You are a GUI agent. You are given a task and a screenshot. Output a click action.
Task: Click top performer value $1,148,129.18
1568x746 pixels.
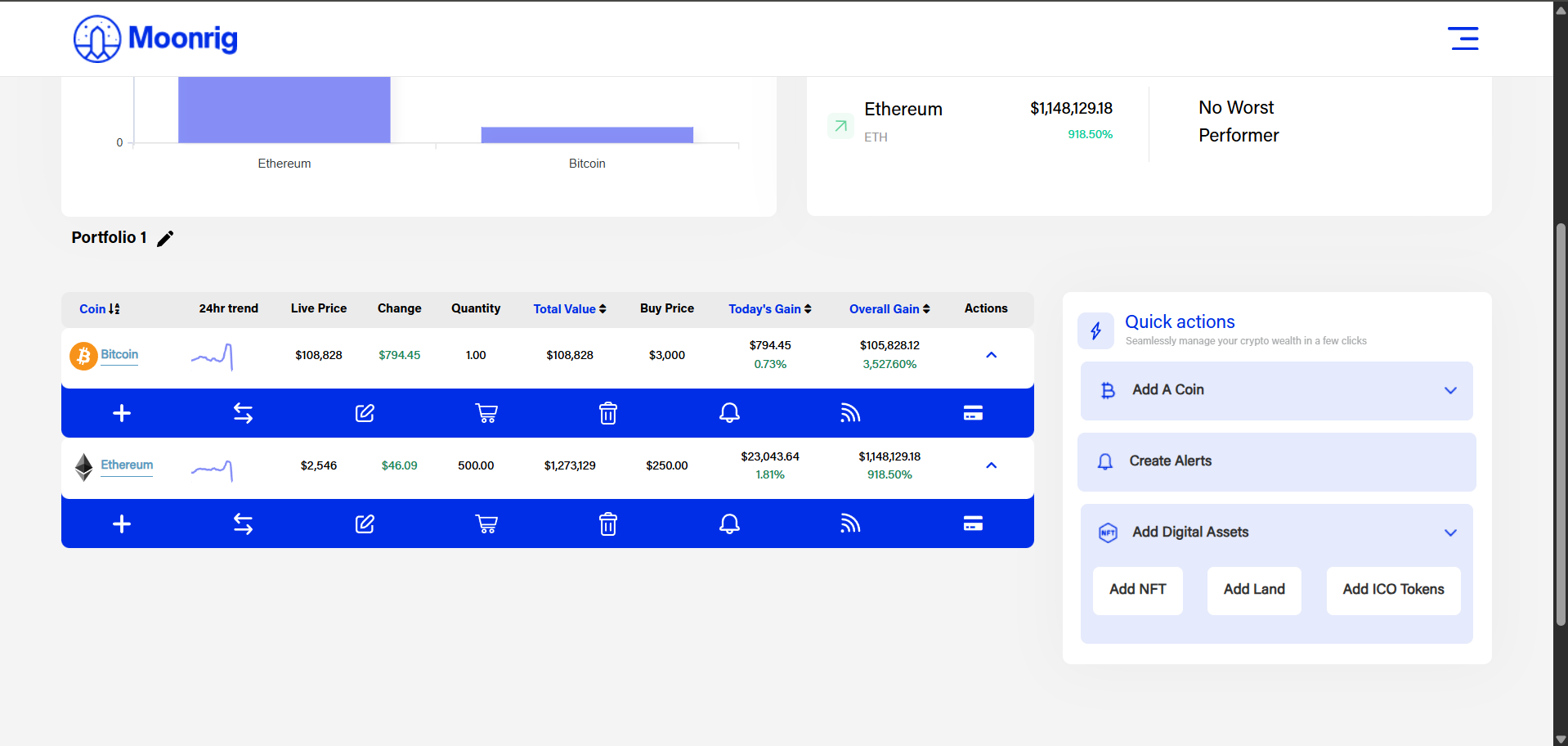1071,109
